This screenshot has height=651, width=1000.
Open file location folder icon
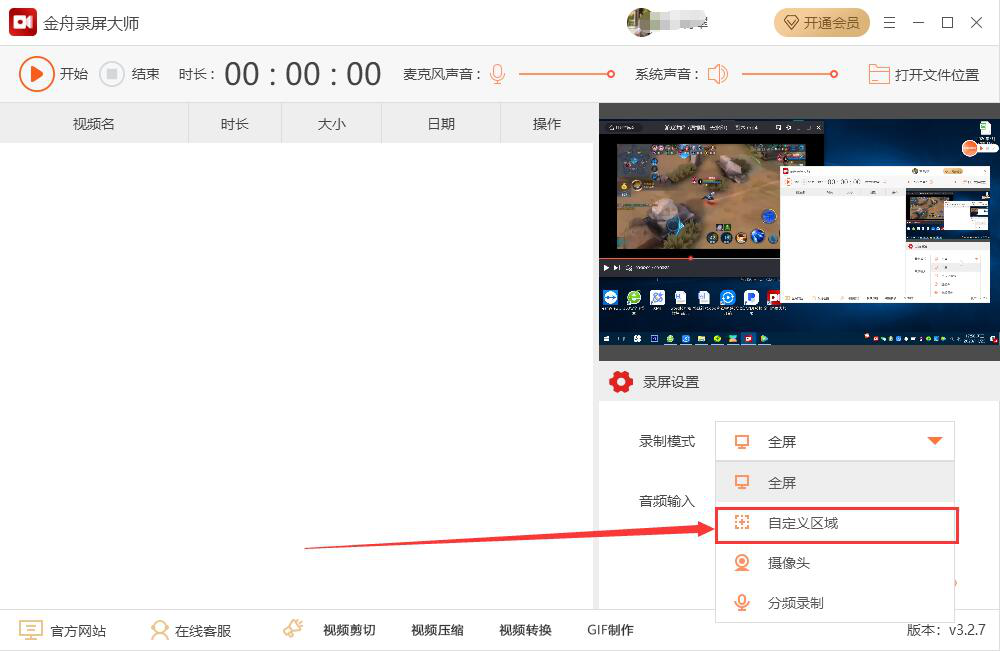(879, 75)
